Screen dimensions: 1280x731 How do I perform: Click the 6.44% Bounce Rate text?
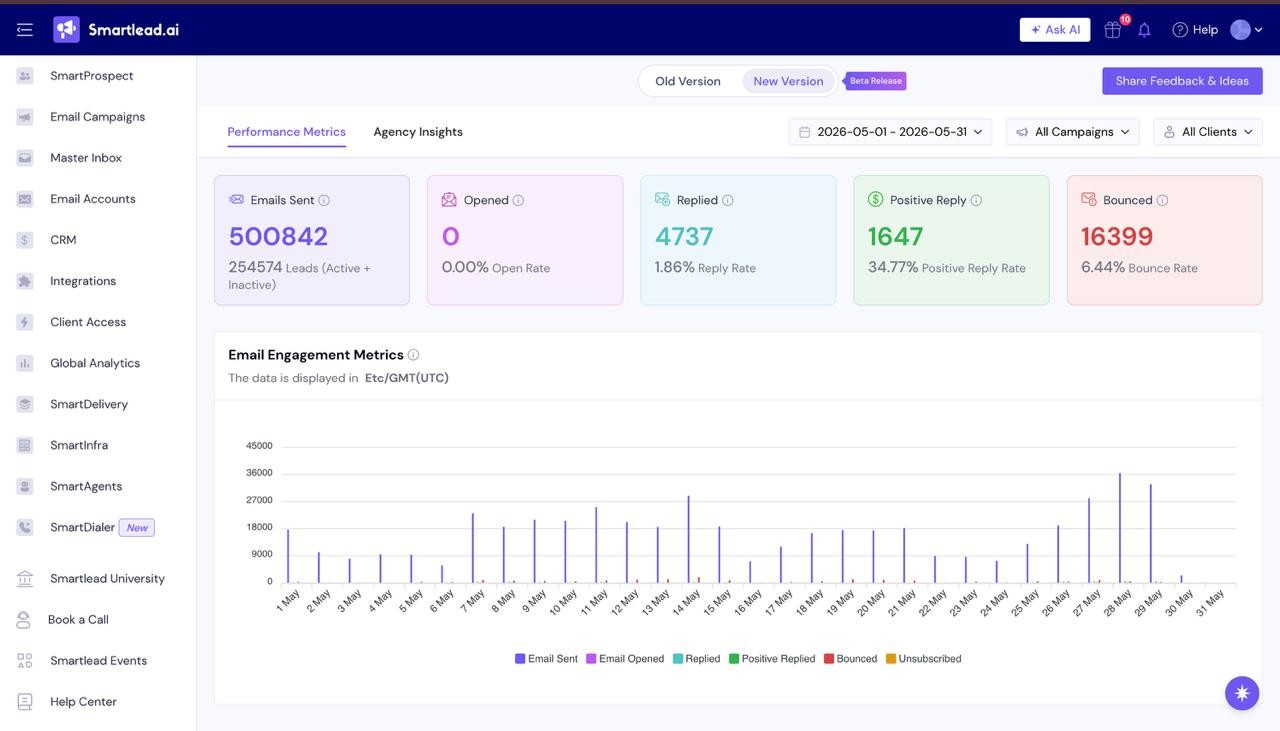1139,268
